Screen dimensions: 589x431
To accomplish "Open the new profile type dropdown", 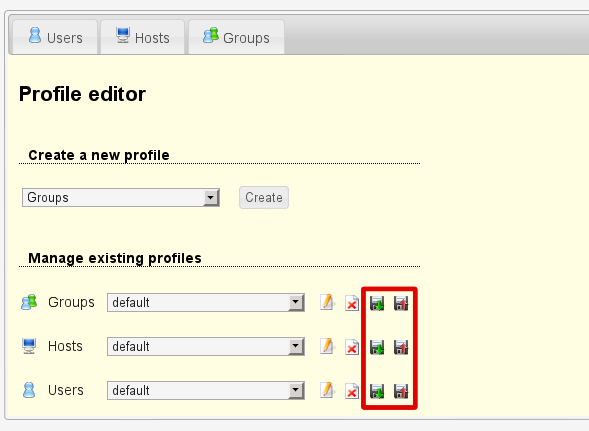I will click(x=121, y=198).
